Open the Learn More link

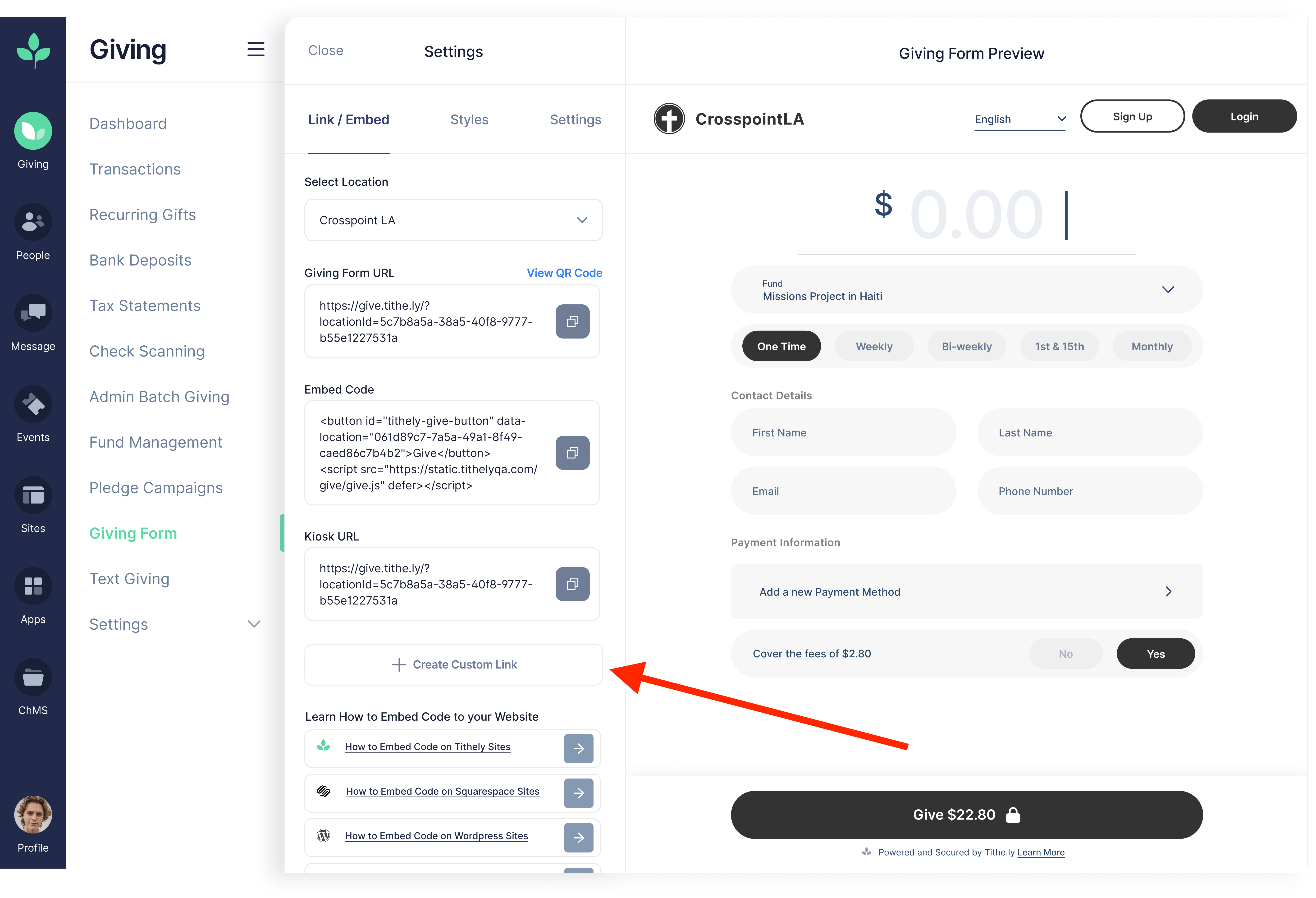pos(1041,852)
